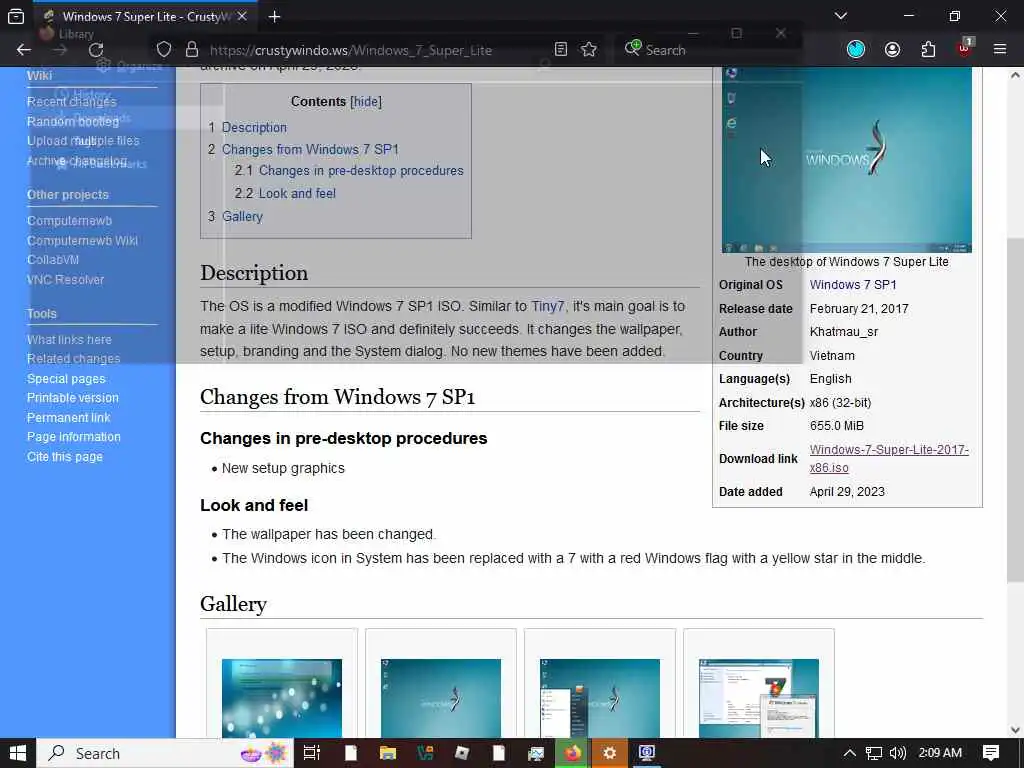Screen dimensions: 1024x768
Task: Switch to Firefox on the taskbar
Action: click(x=573, y=753)
